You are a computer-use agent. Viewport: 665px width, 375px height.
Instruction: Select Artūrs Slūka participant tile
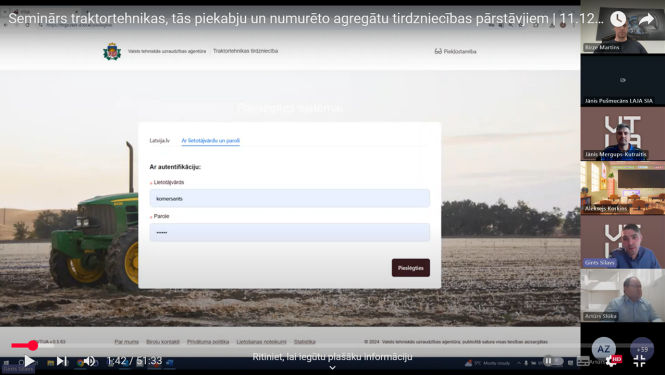(623, 295)
